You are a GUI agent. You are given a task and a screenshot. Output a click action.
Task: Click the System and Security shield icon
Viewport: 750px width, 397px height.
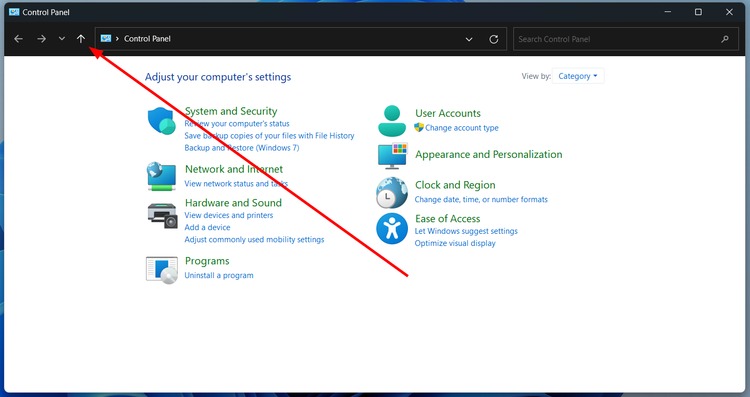click(x=162, y=121)
